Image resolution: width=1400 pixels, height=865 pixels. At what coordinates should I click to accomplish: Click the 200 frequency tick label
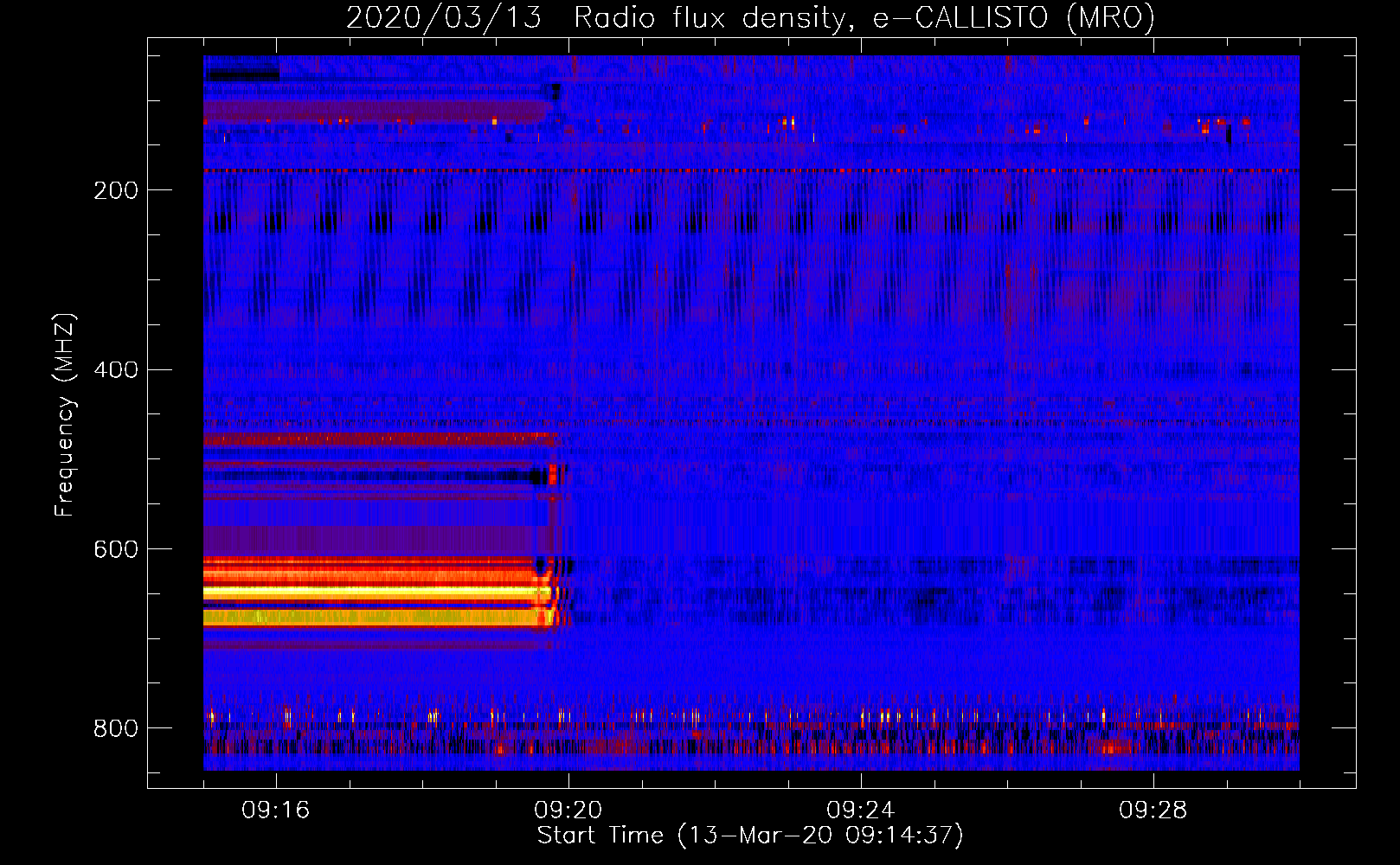(116, 190)
